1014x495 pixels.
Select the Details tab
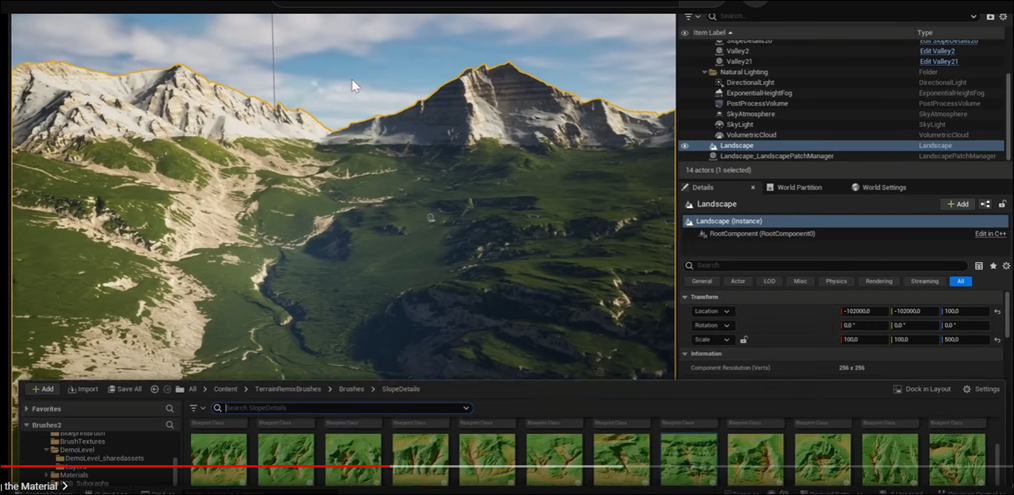click(703, 188)
